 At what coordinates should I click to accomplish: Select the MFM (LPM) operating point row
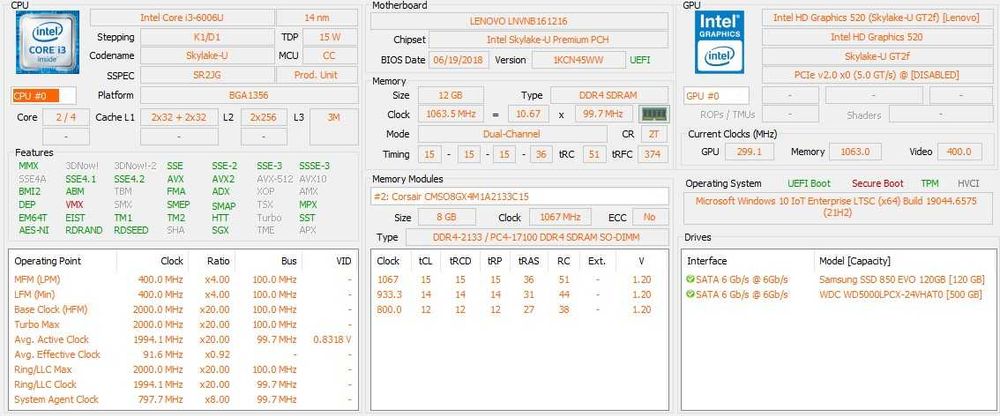click(x=183, y=279)
